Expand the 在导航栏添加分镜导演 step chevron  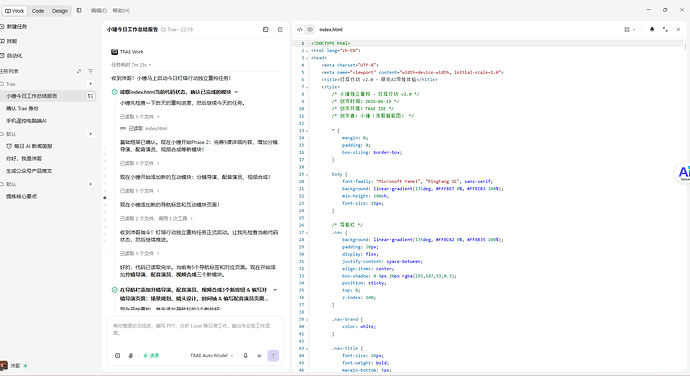click(275, 290)
